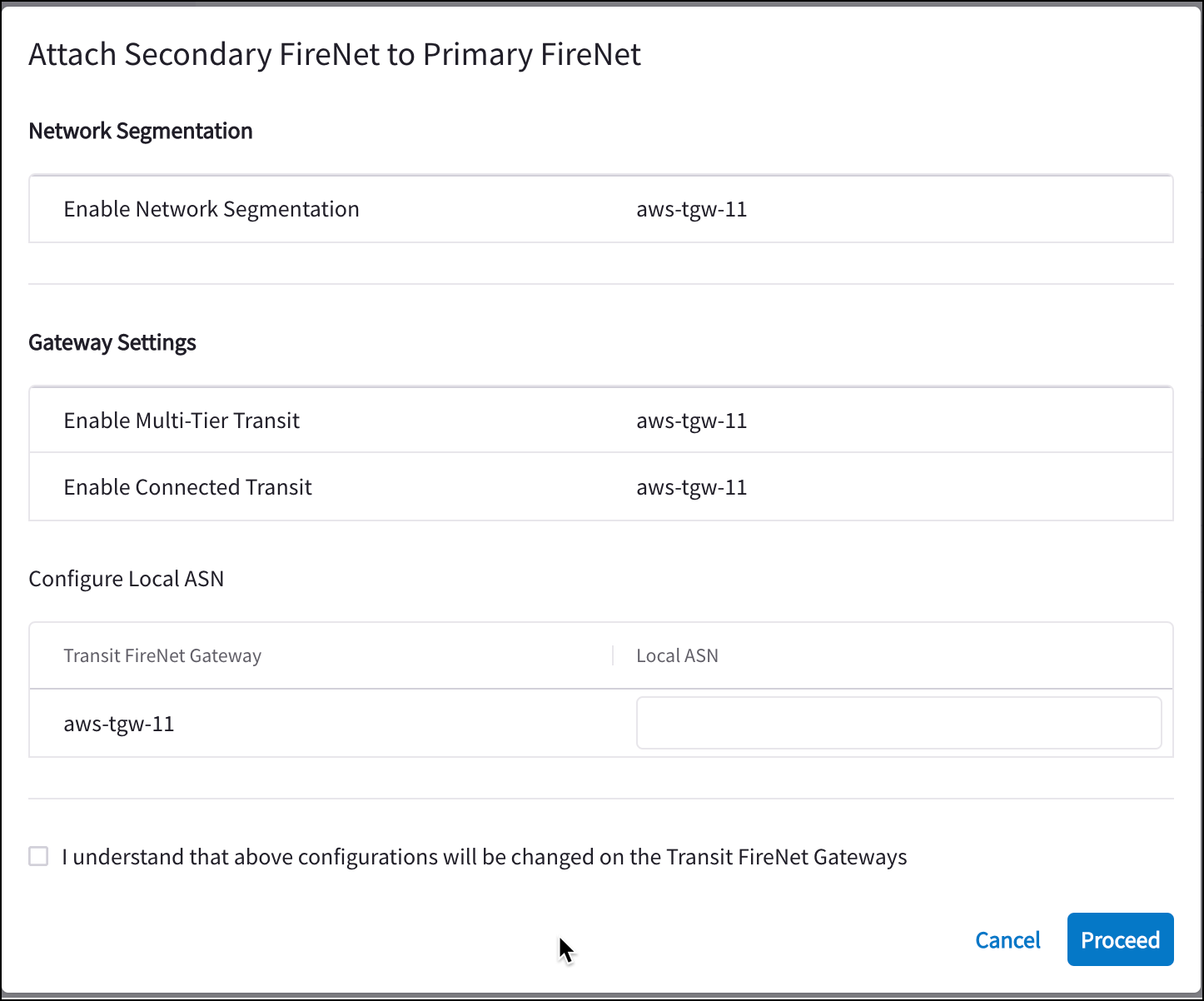Click the mouse cursor arrow near the dialog bottom

tap(565, 949)
